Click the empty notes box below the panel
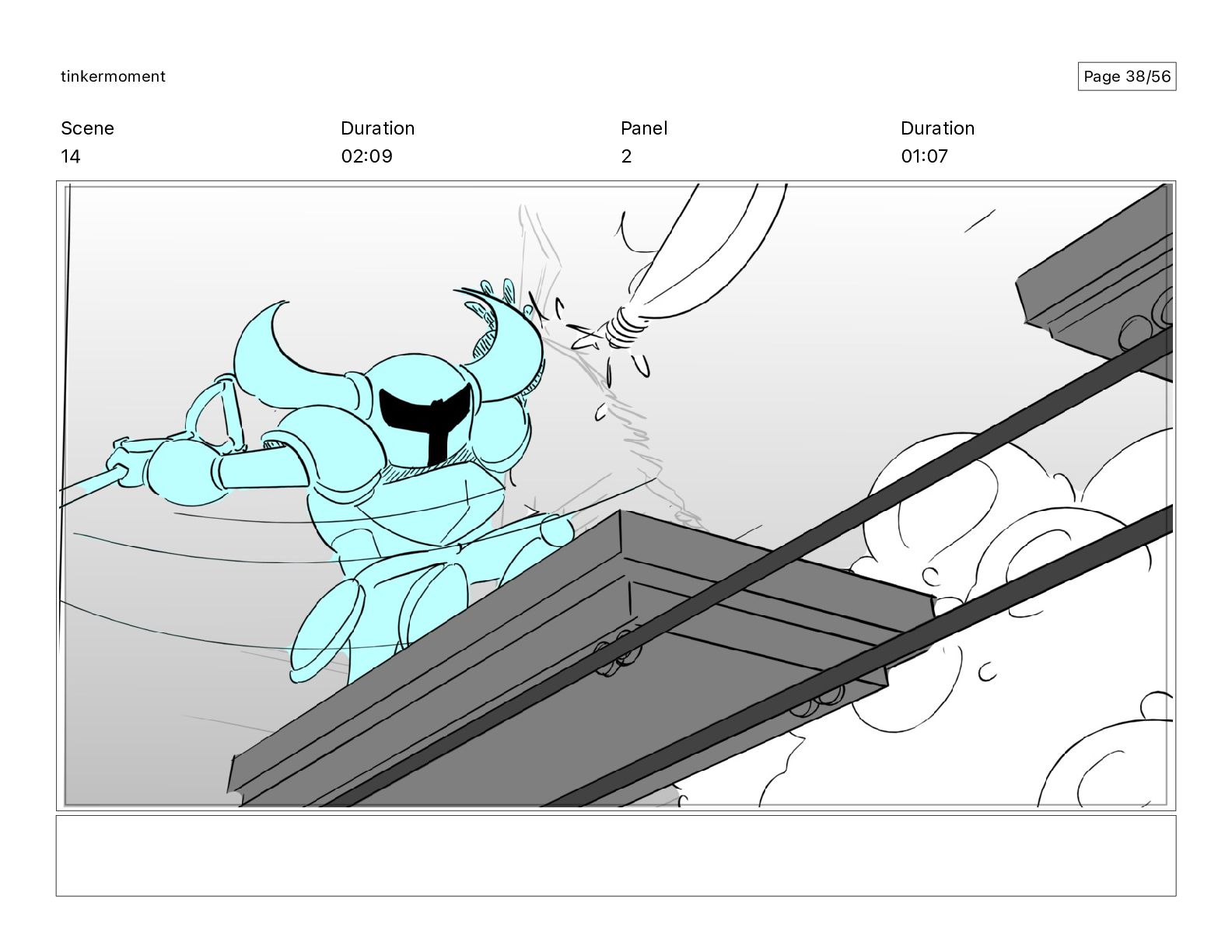1232x952 pixels. click(x=616, y=856)
